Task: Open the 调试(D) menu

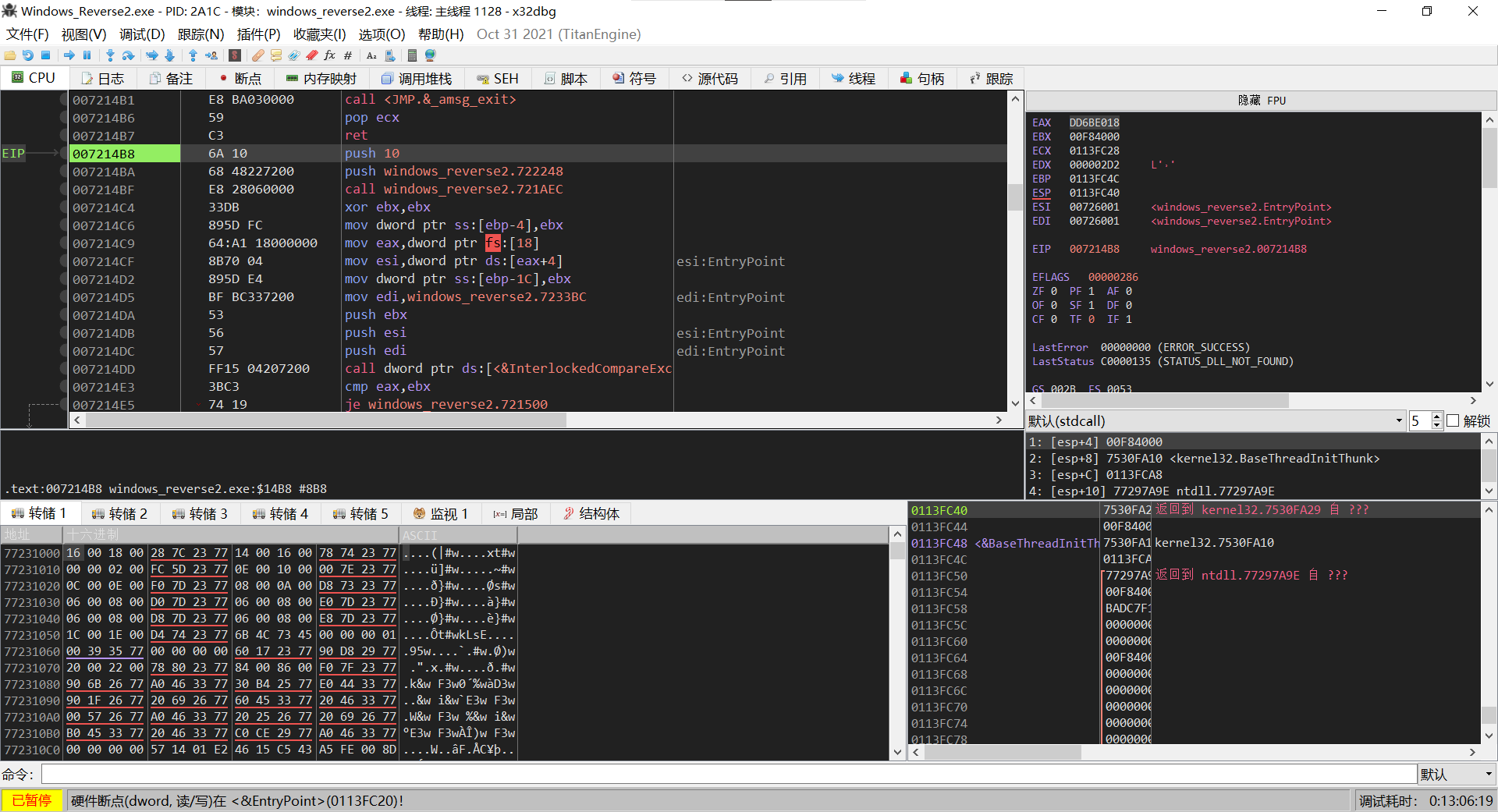Action: [140, 34]
